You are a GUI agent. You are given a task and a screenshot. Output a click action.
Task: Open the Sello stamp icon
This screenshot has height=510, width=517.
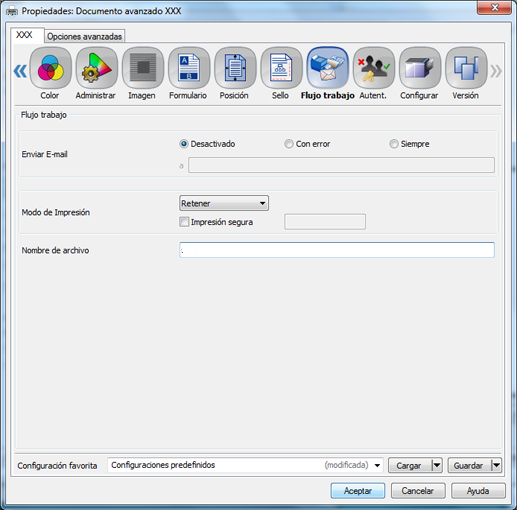pyautogui.click(x=281, y=68)
